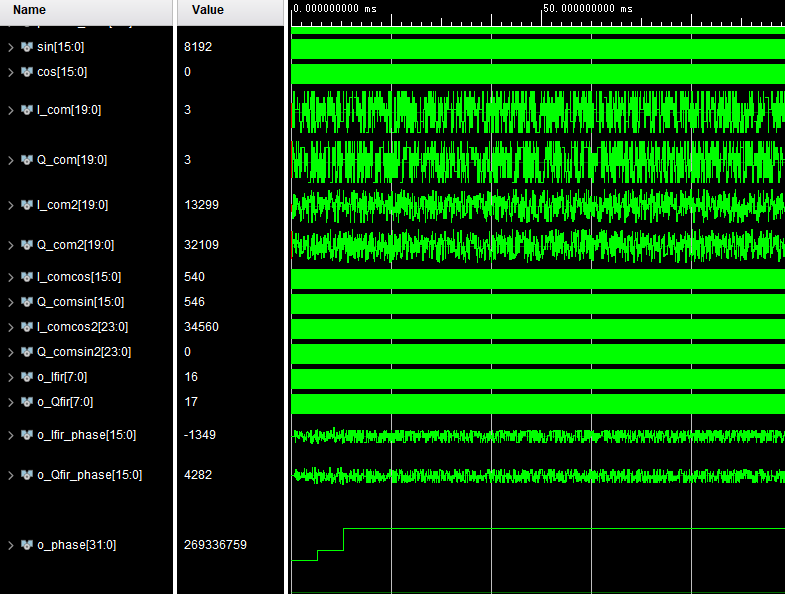Click the bus icon beside I_comcos[15:0]
This screenshot has height=594, width=785.
click(27, 277)
